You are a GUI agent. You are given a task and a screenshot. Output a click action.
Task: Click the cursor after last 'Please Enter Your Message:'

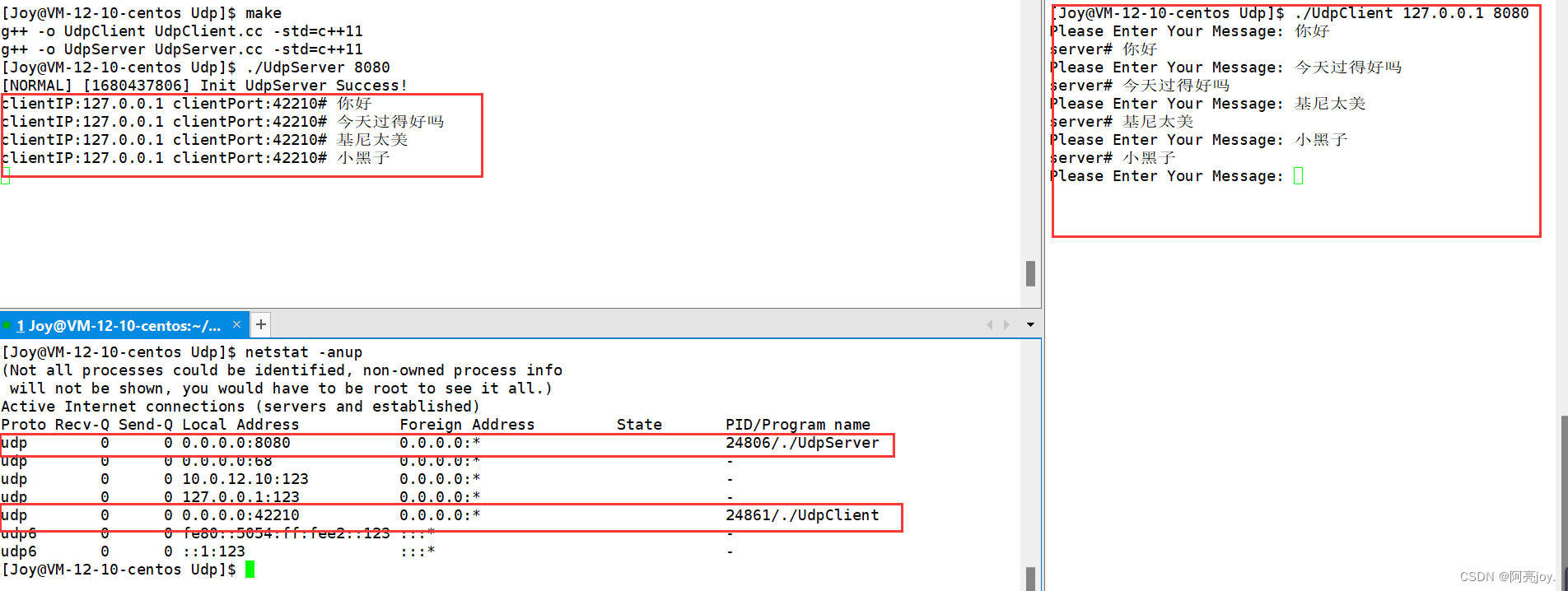(1298, 176)
